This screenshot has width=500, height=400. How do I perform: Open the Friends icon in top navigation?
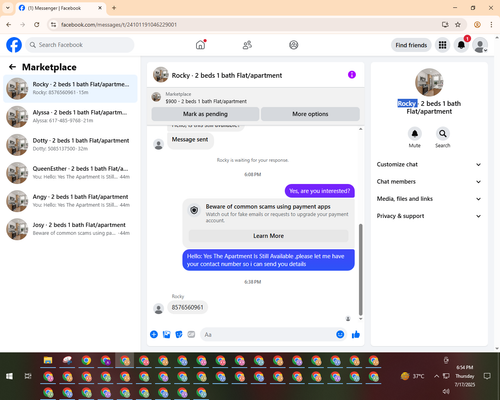coord(247,45)
